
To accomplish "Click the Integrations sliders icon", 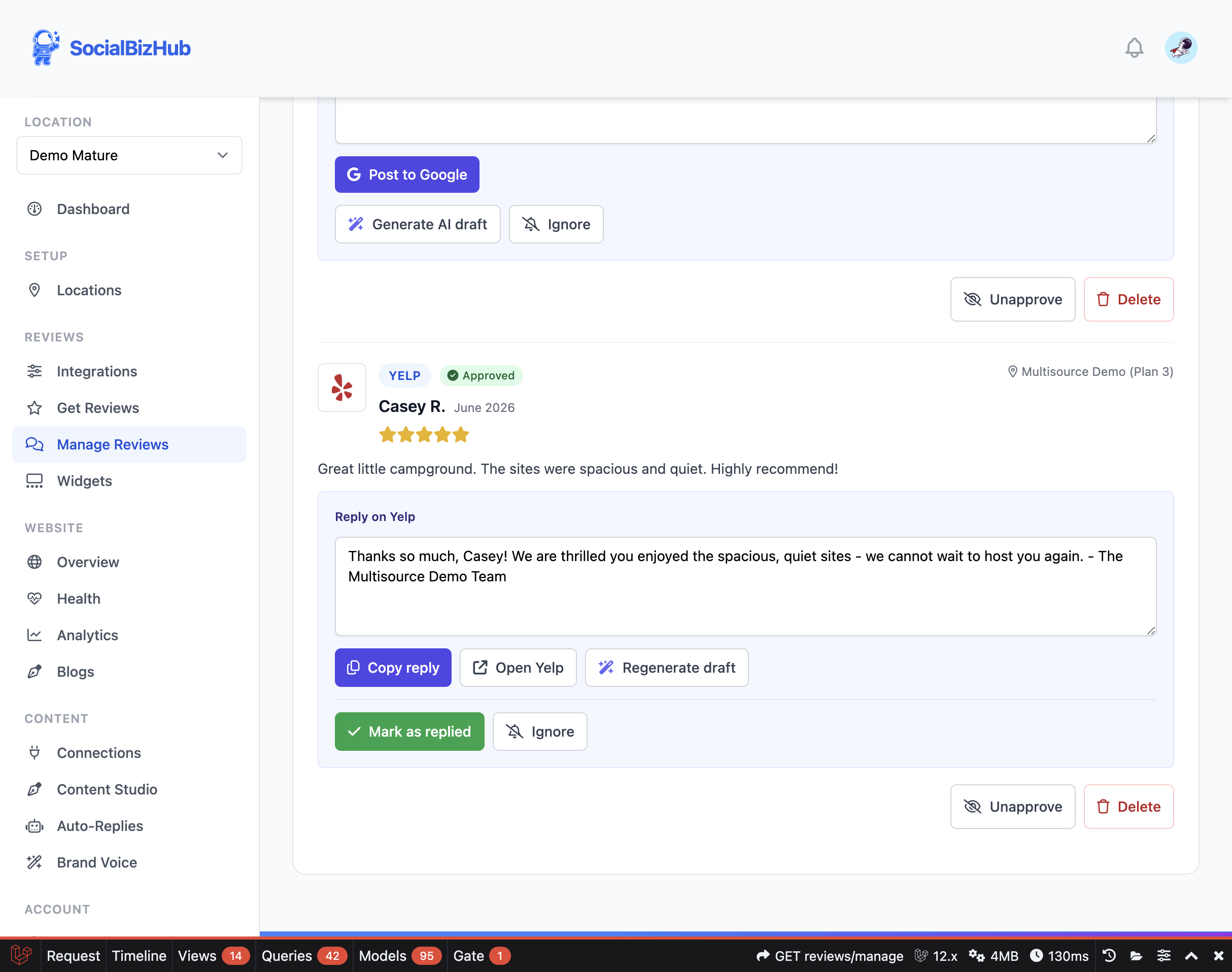I will [x=35, y=372].
